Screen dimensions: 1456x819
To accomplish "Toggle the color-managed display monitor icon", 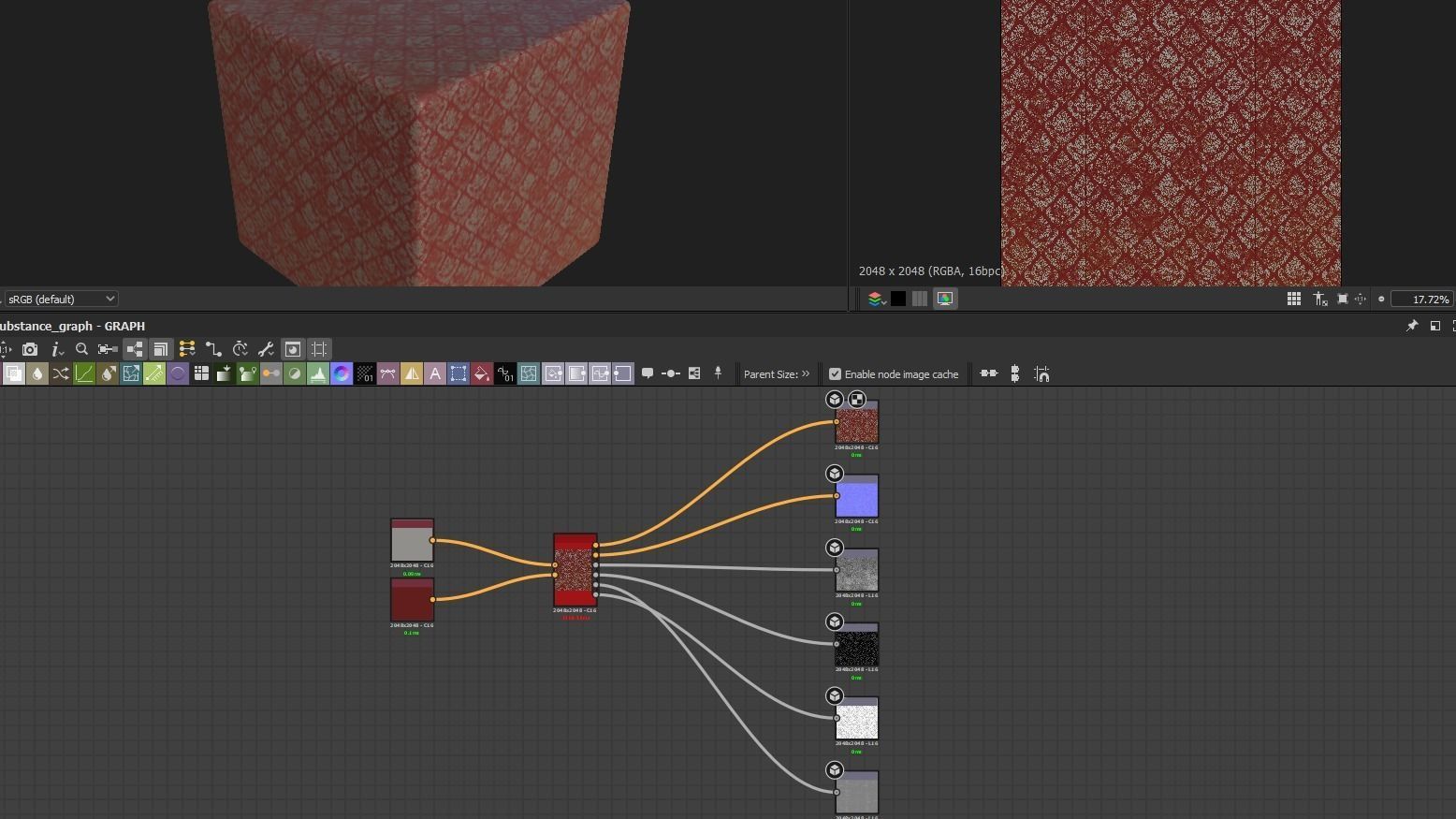I will tap(945, 299).
